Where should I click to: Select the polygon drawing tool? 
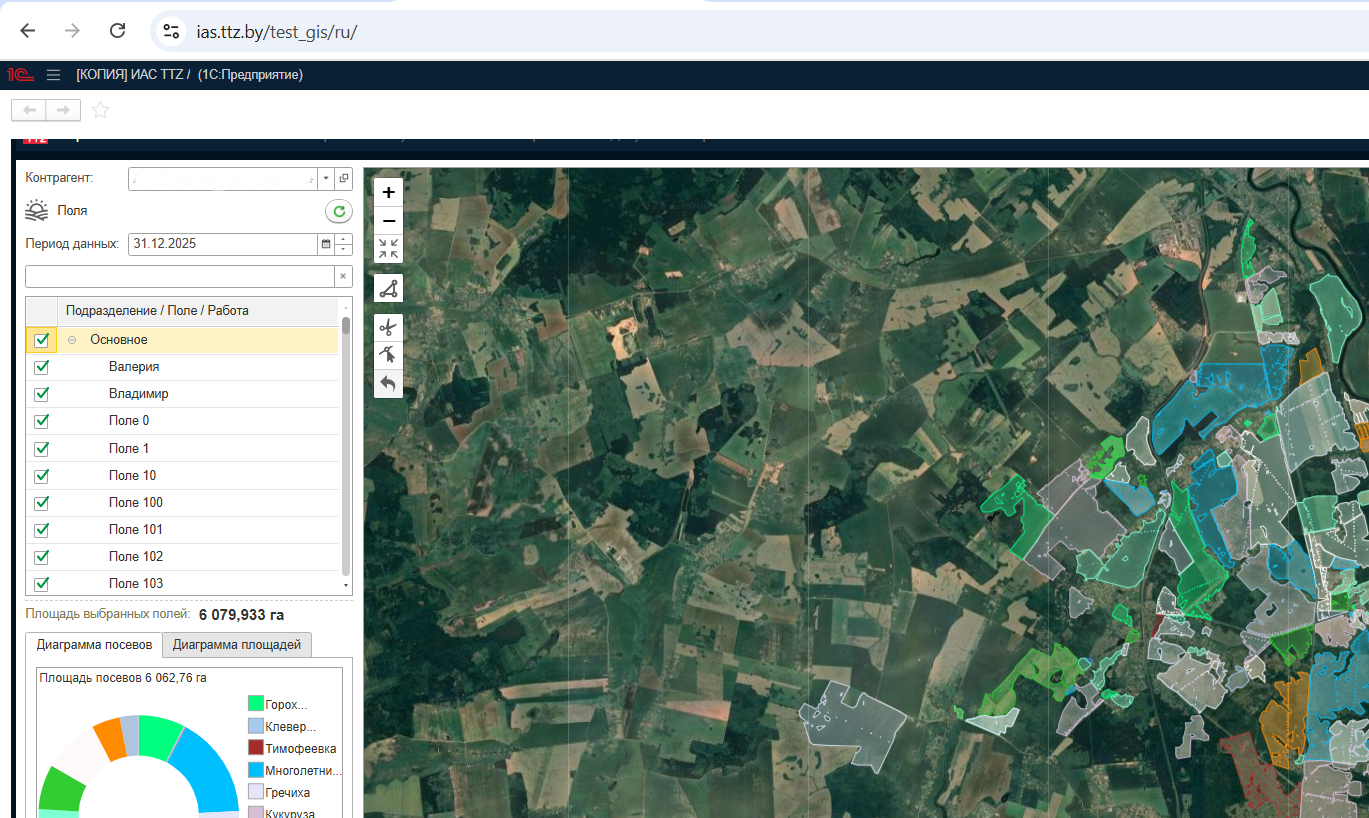tap(388, 289)
